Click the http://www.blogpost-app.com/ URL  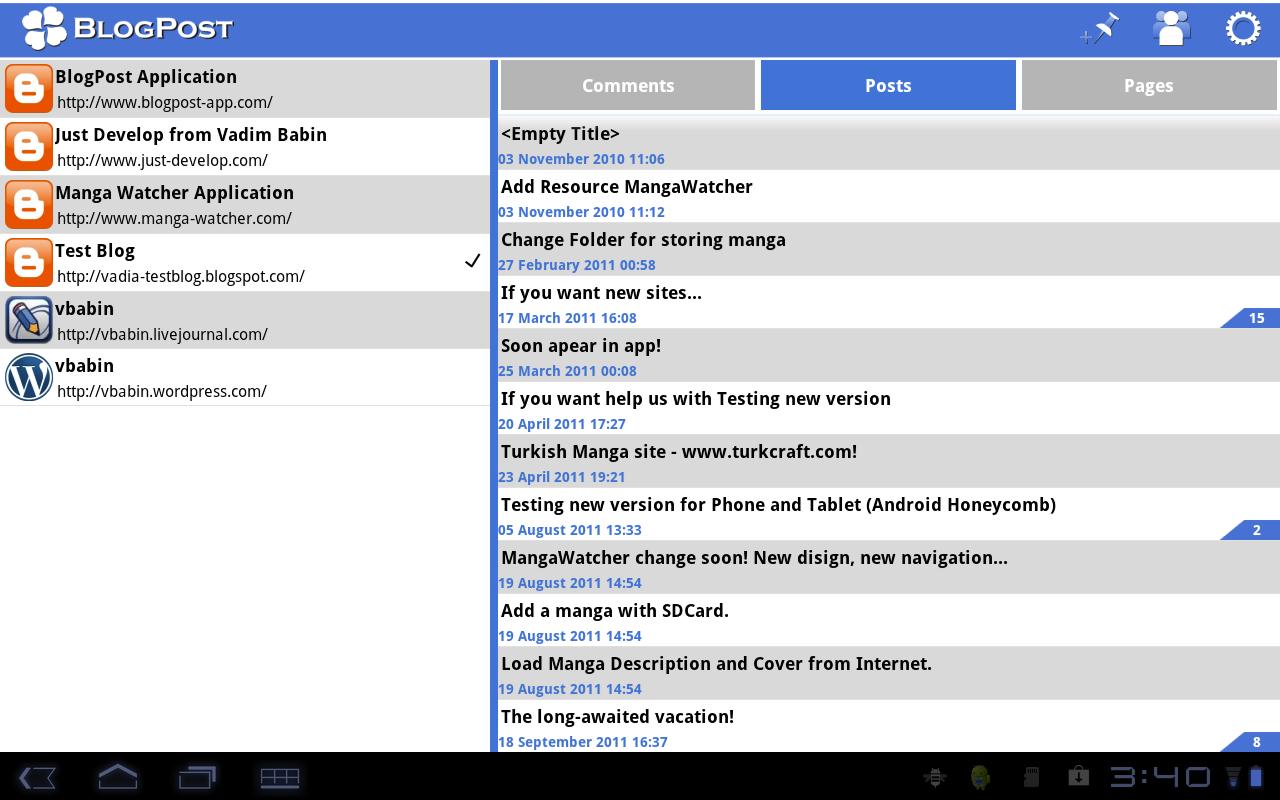(x=165, y=102)
